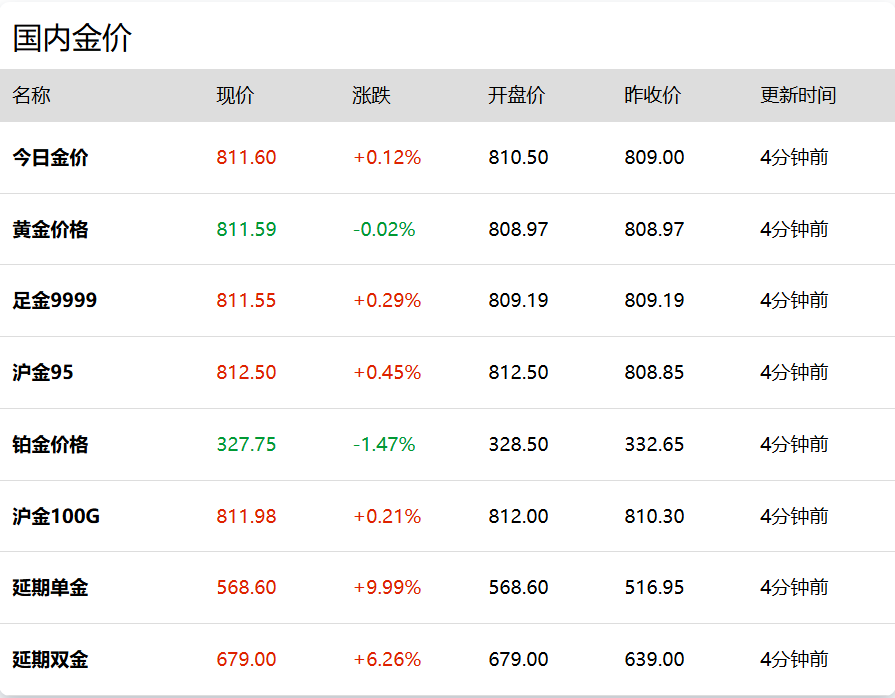Click the 昨收价 column header
The height and width of the screenshot is (698, 895).
click(x=652, y=96)
